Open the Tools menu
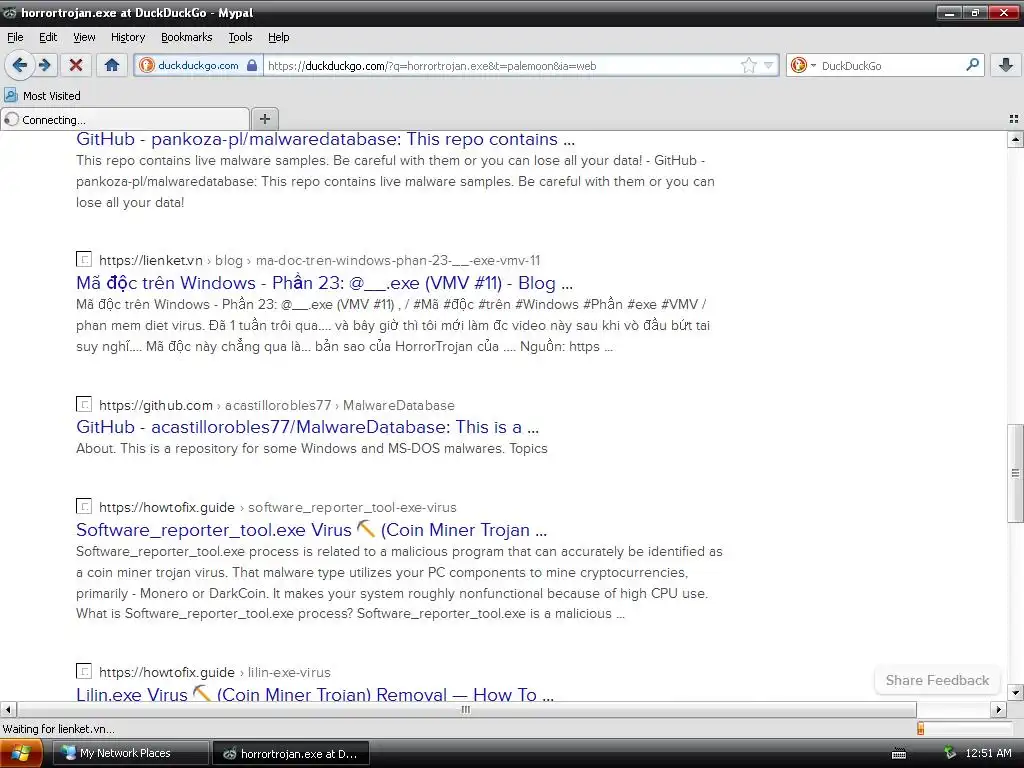1024x768 pixels. 240,37
